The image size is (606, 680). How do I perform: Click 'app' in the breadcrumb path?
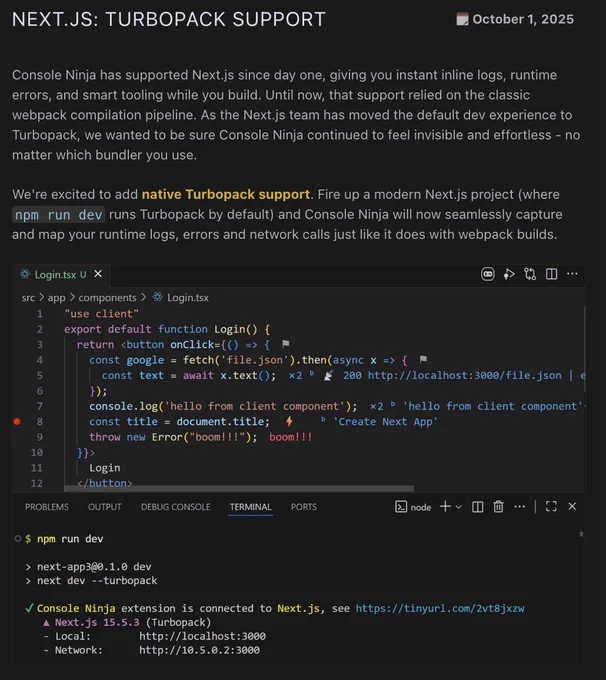pyautogui.click(x=56, y=298)
